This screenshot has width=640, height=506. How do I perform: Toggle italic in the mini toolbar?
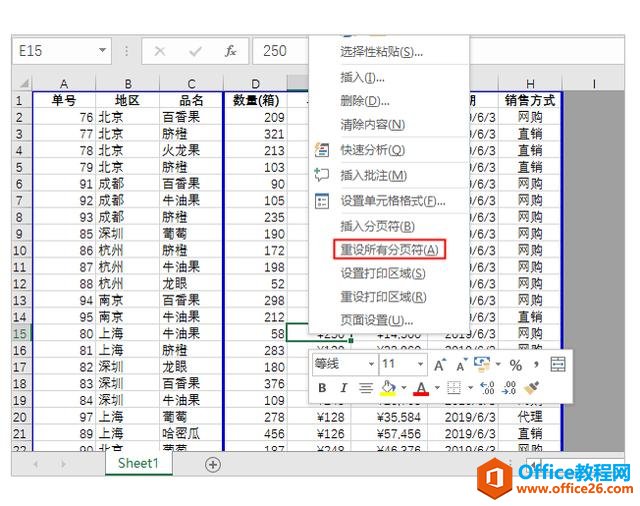(x=344, y=388)
